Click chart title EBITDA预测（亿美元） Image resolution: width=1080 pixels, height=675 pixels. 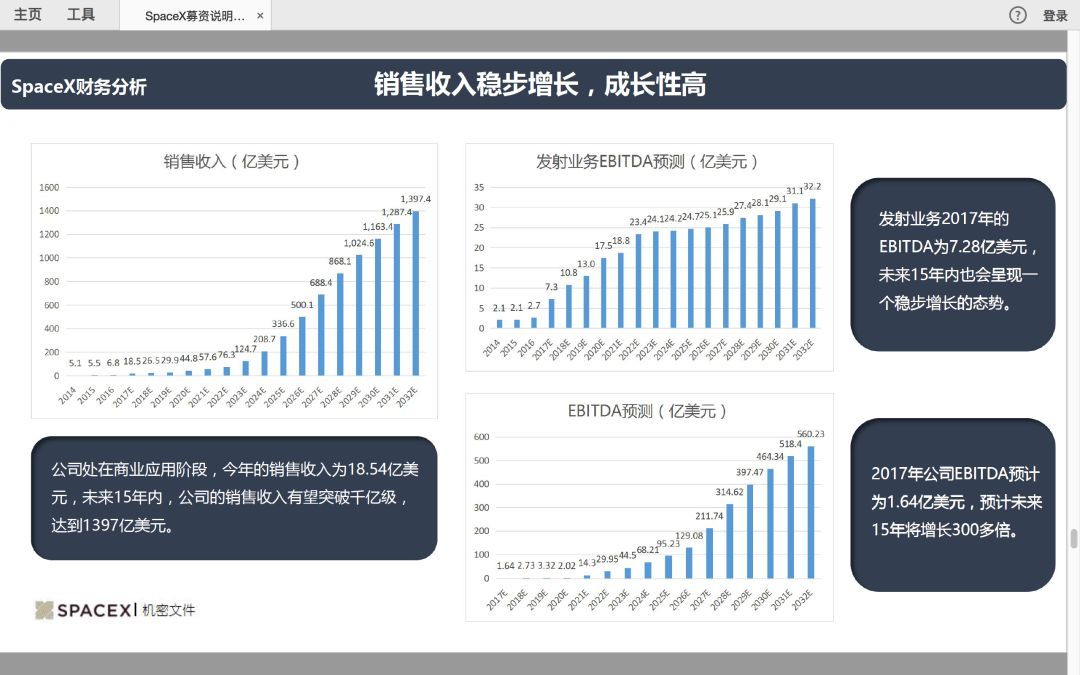(647, 411)
